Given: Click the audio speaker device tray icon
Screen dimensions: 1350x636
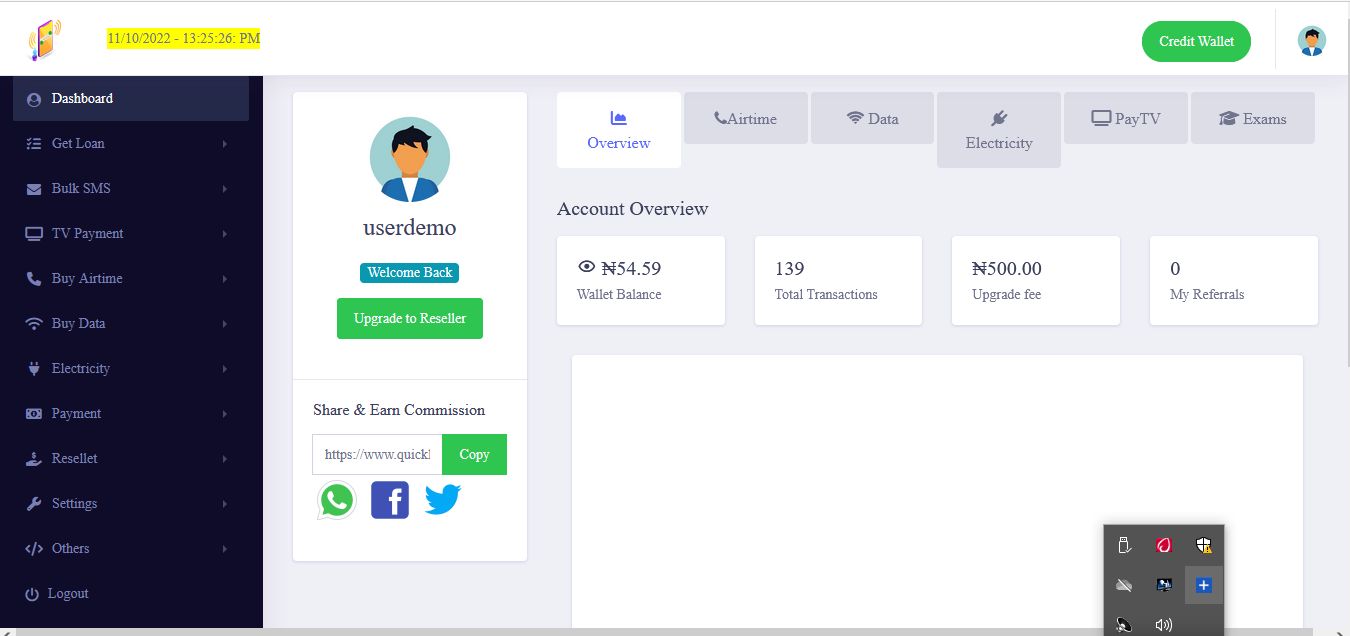Looking at the screenshot, I should [1124, 625].
